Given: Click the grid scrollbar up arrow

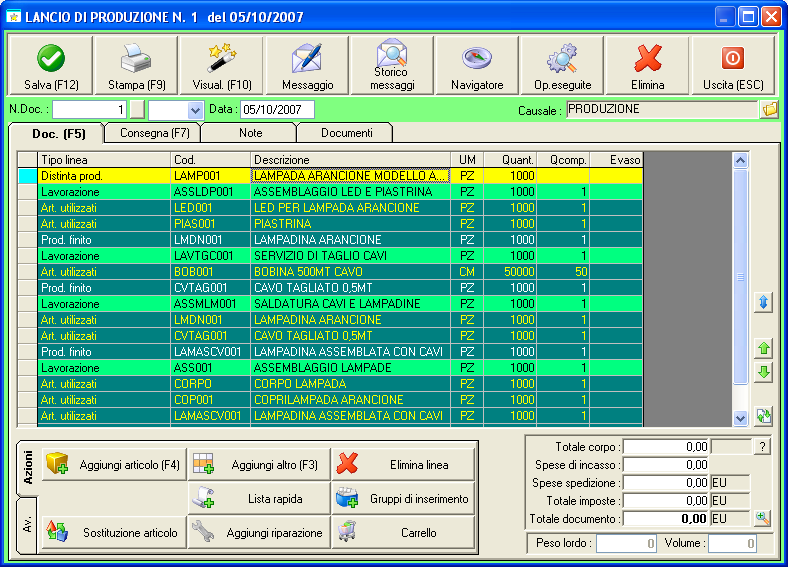Looking at the screenshot, I should (x=740, y=161).
